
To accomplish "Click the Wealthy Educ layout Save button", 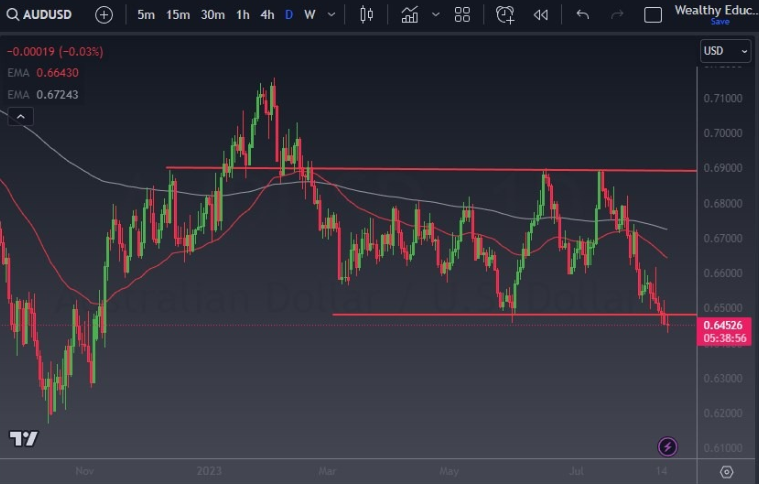I will (x=713, y=22).
